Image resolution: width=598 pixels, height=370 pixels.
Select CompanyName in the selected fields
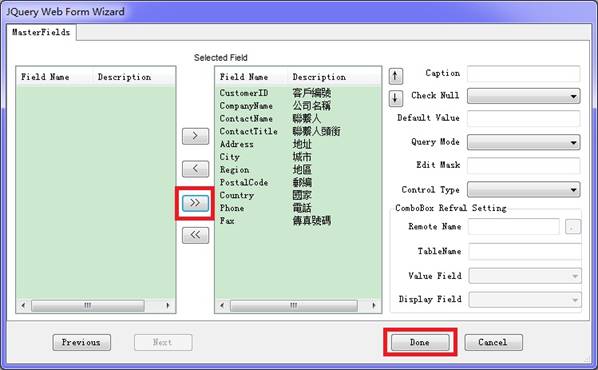pyautogui.click(x=298, y=106)
